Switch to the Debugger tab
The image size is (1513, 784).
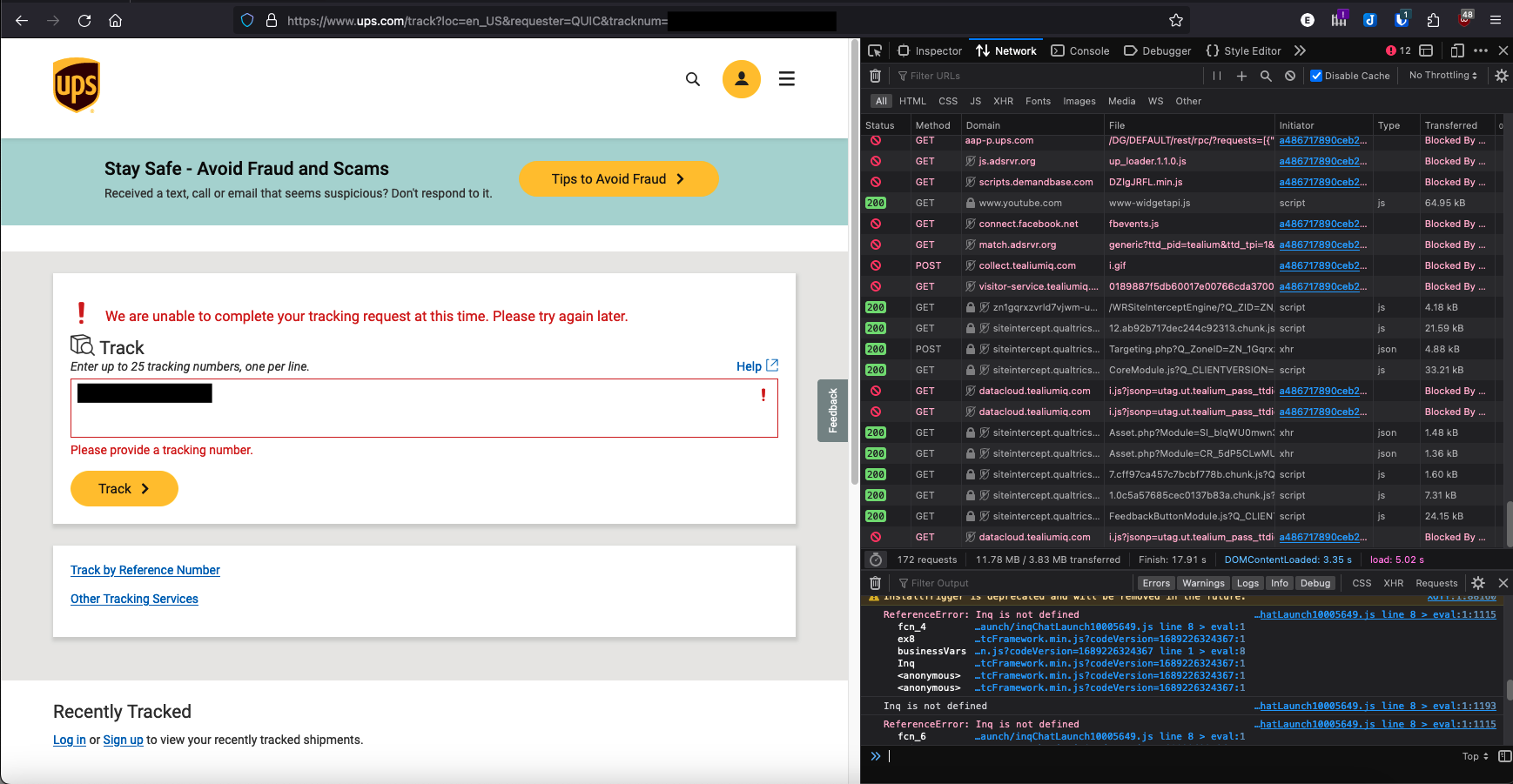pyautogui.click(x=1158, y=50)
